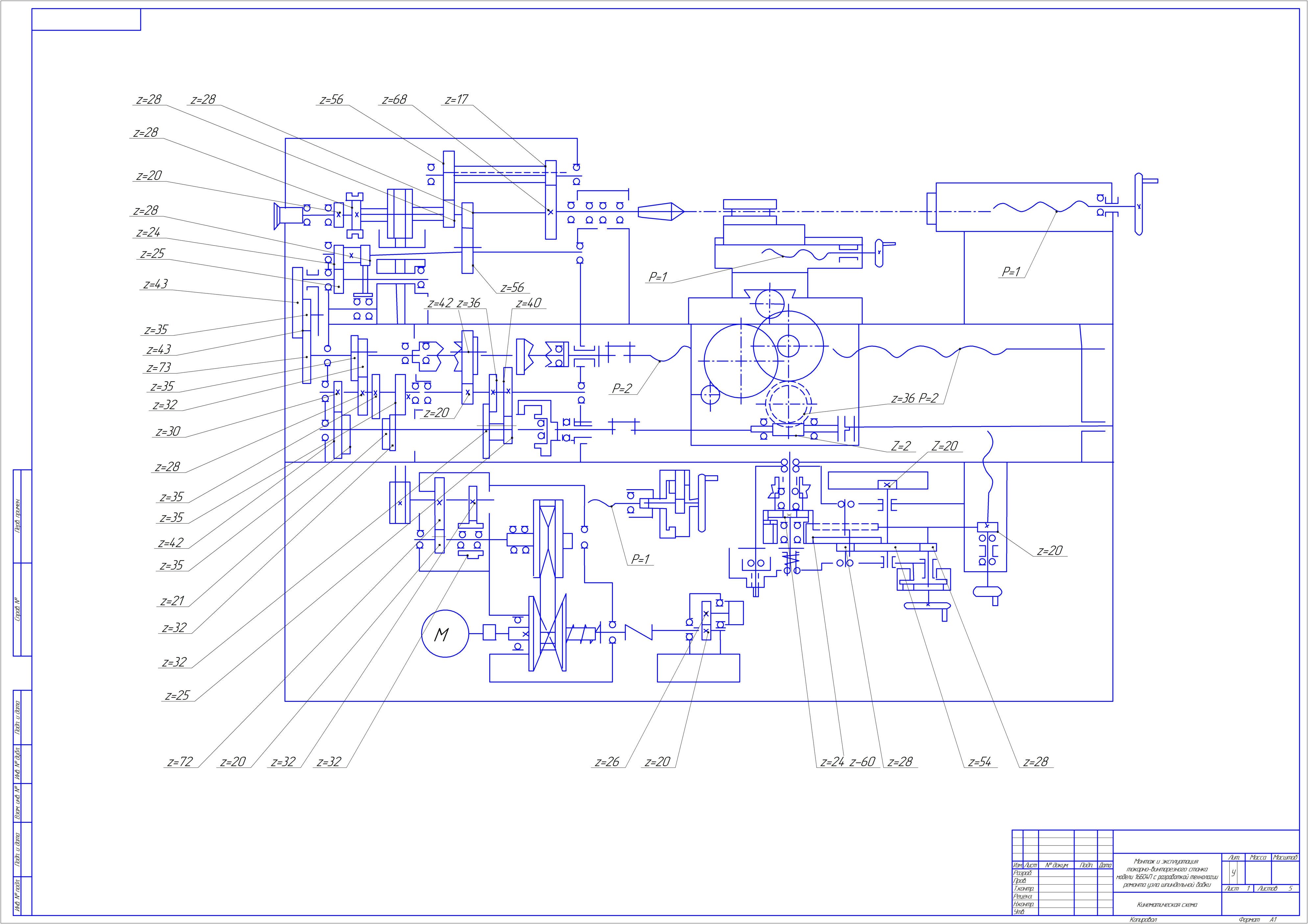This screenshot has height=924, width=1308.
Task: Click the z=30 gear label
Action: pyautogui.click(x=168, y=431)
